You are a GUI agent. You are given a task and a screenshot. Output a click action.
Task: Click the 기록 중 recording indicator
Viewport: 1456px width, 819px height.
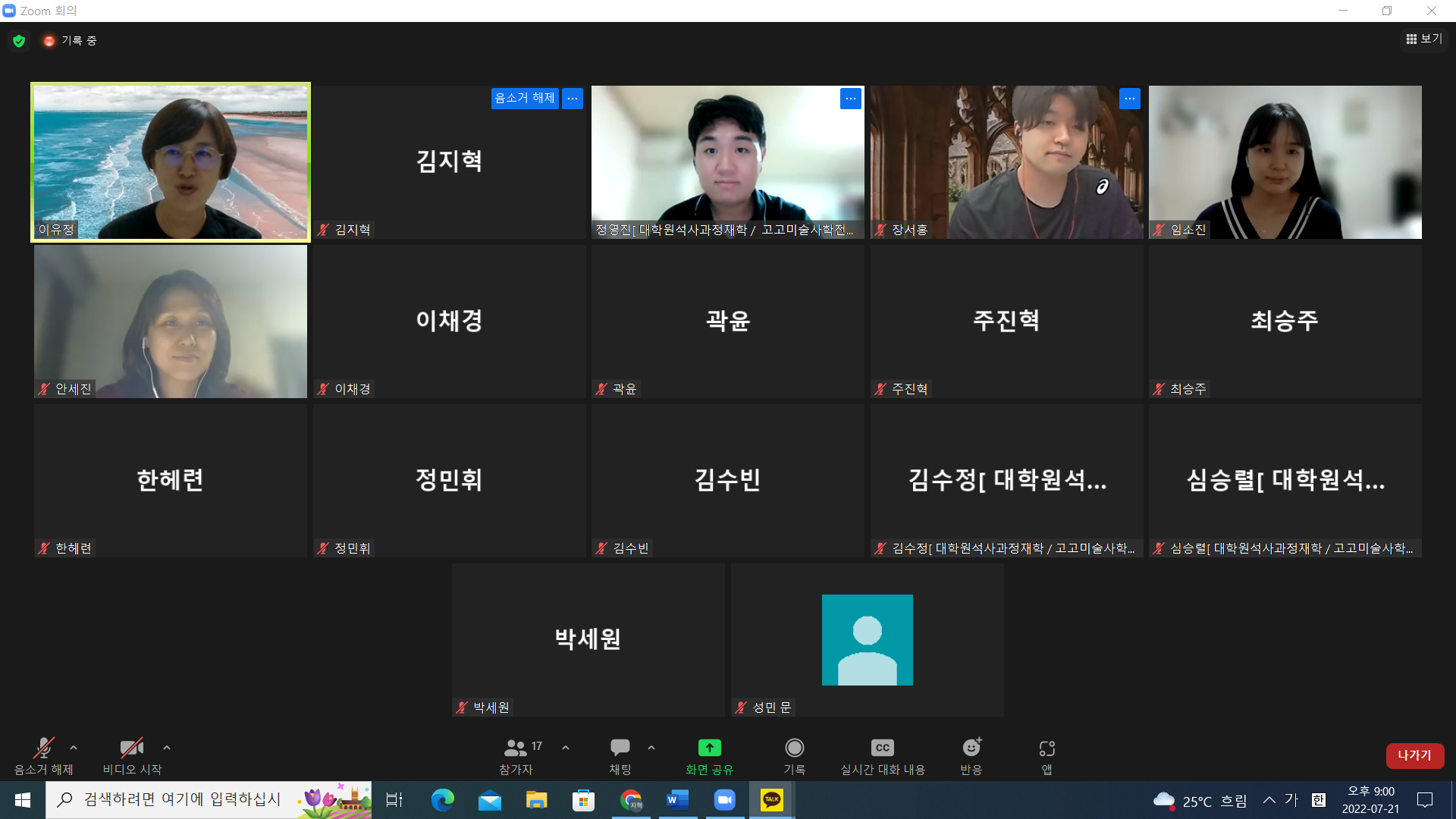coord(71,41)
